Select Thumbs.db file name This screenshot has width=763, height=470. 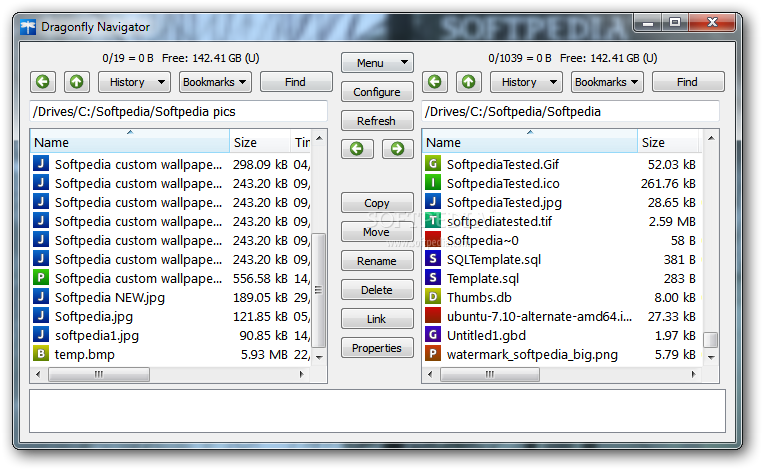(x=479, y=297)
